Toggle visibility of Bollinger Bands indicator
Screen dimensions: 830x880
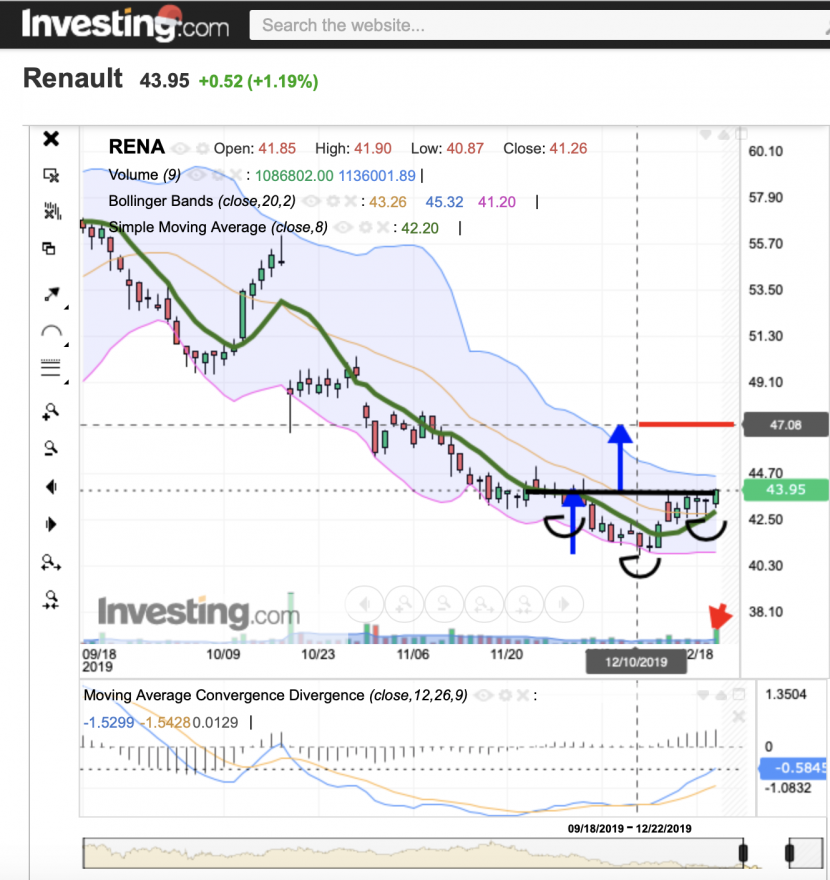click(x=311, y=201)
